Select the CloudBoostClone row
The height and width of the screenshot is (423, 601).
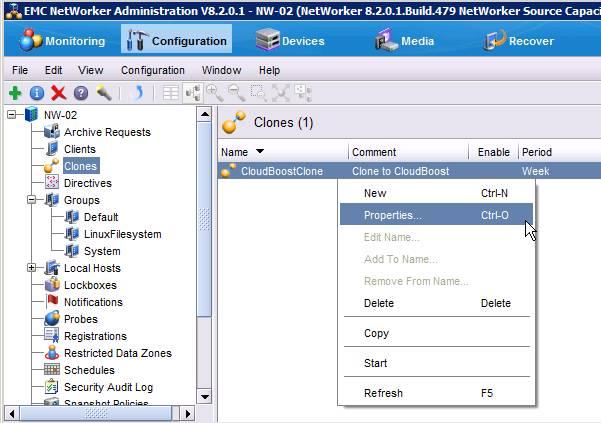click(x=409, y=171)
